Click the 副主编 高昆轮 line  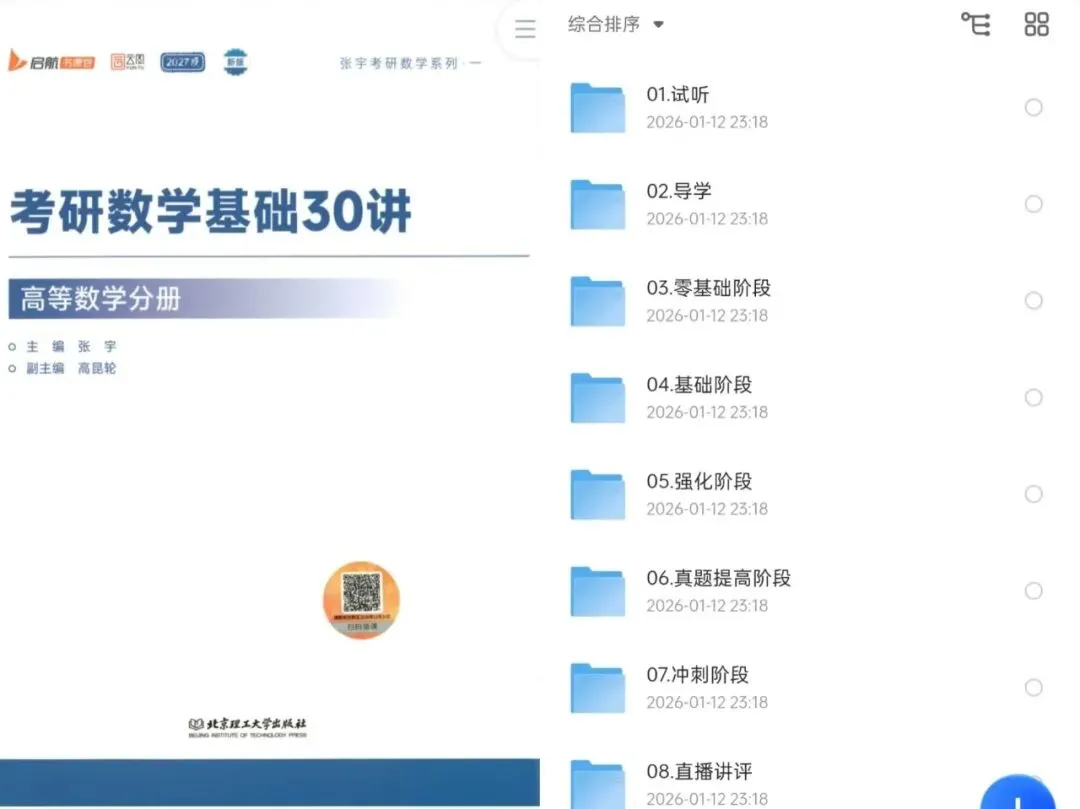tap(63, 368)
